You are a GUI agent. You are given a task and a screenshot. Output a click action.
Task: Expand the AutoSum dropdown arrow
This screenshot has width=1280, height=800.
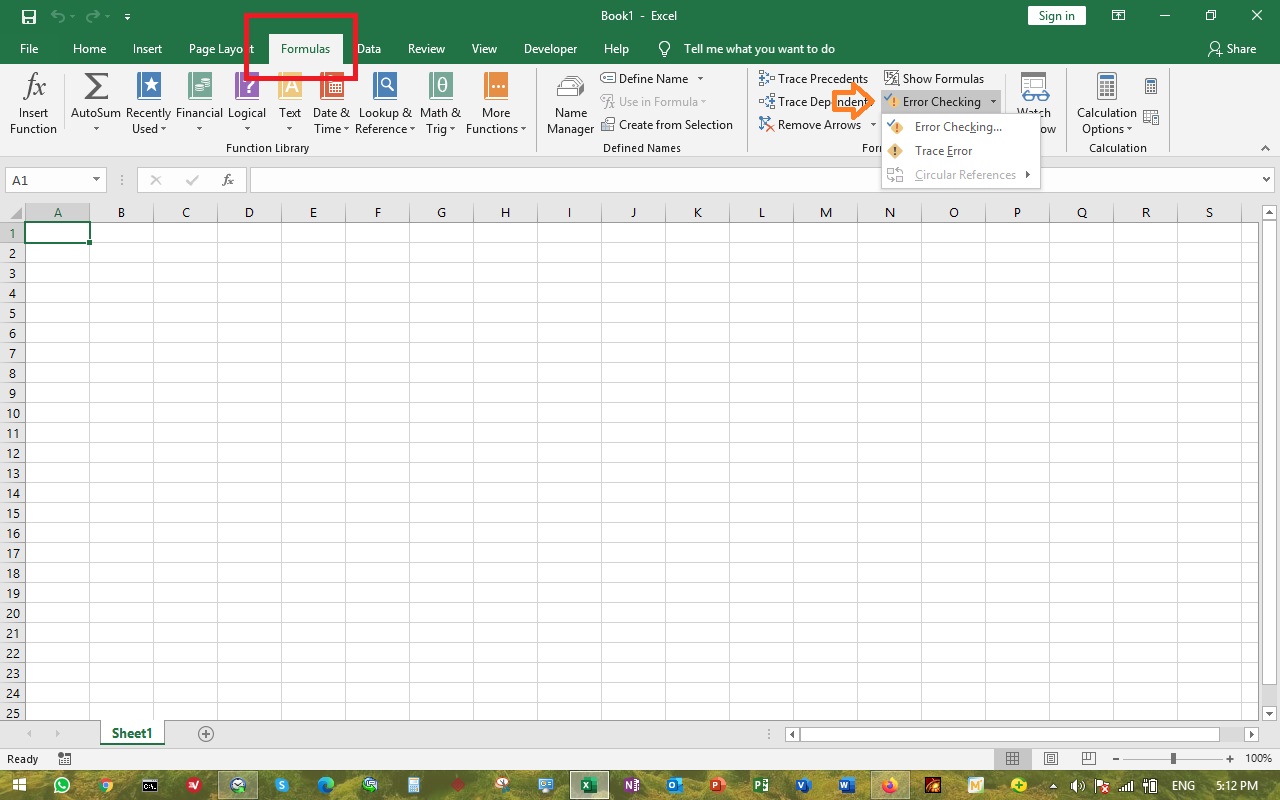[x=96, y=129]
